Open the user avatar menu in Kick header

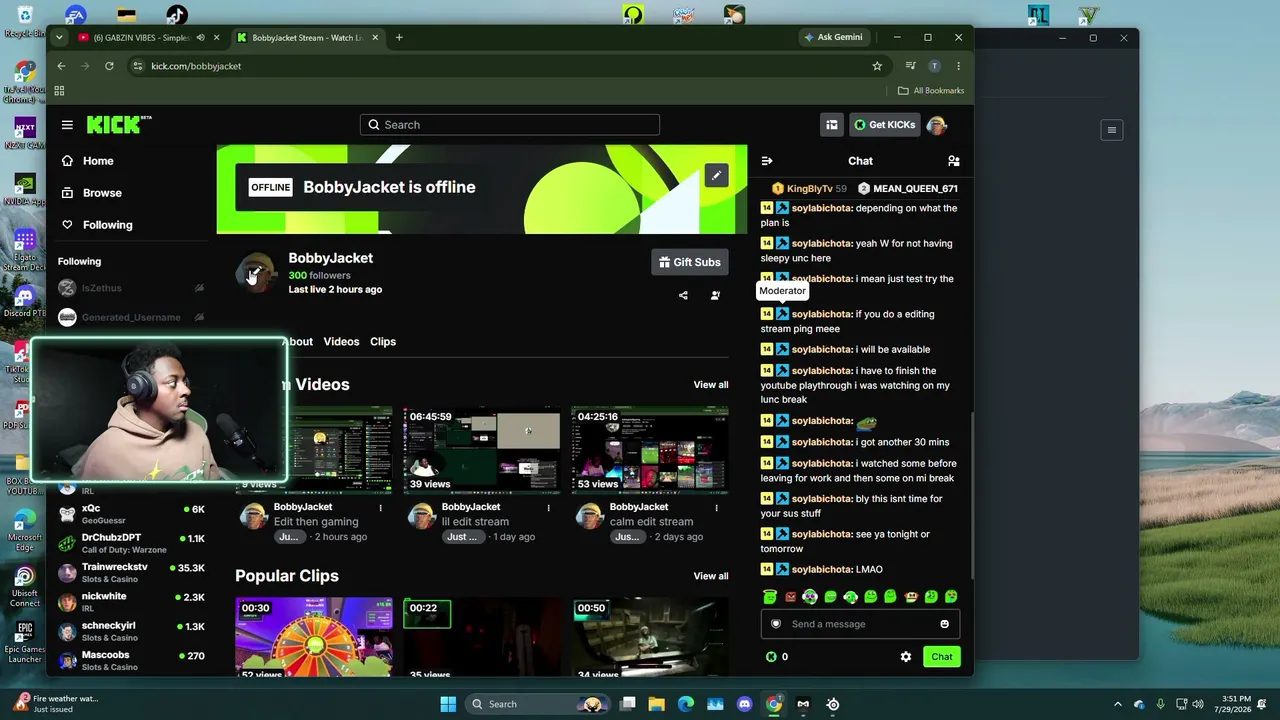click(937, 125)
